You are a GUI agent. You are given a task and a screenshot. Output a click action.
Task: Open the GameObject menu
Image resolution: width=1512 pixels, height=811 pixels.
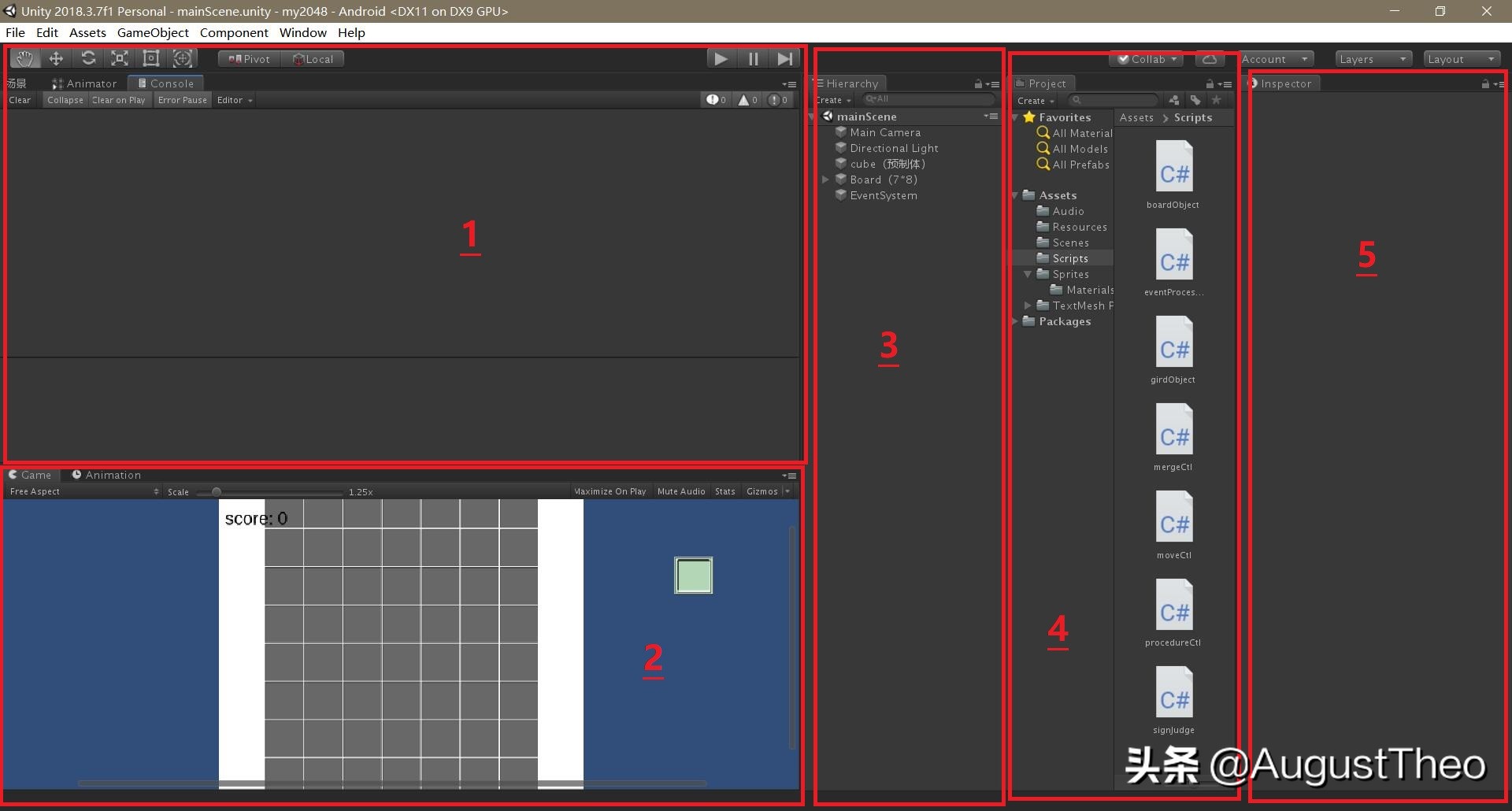click(153, 32)
